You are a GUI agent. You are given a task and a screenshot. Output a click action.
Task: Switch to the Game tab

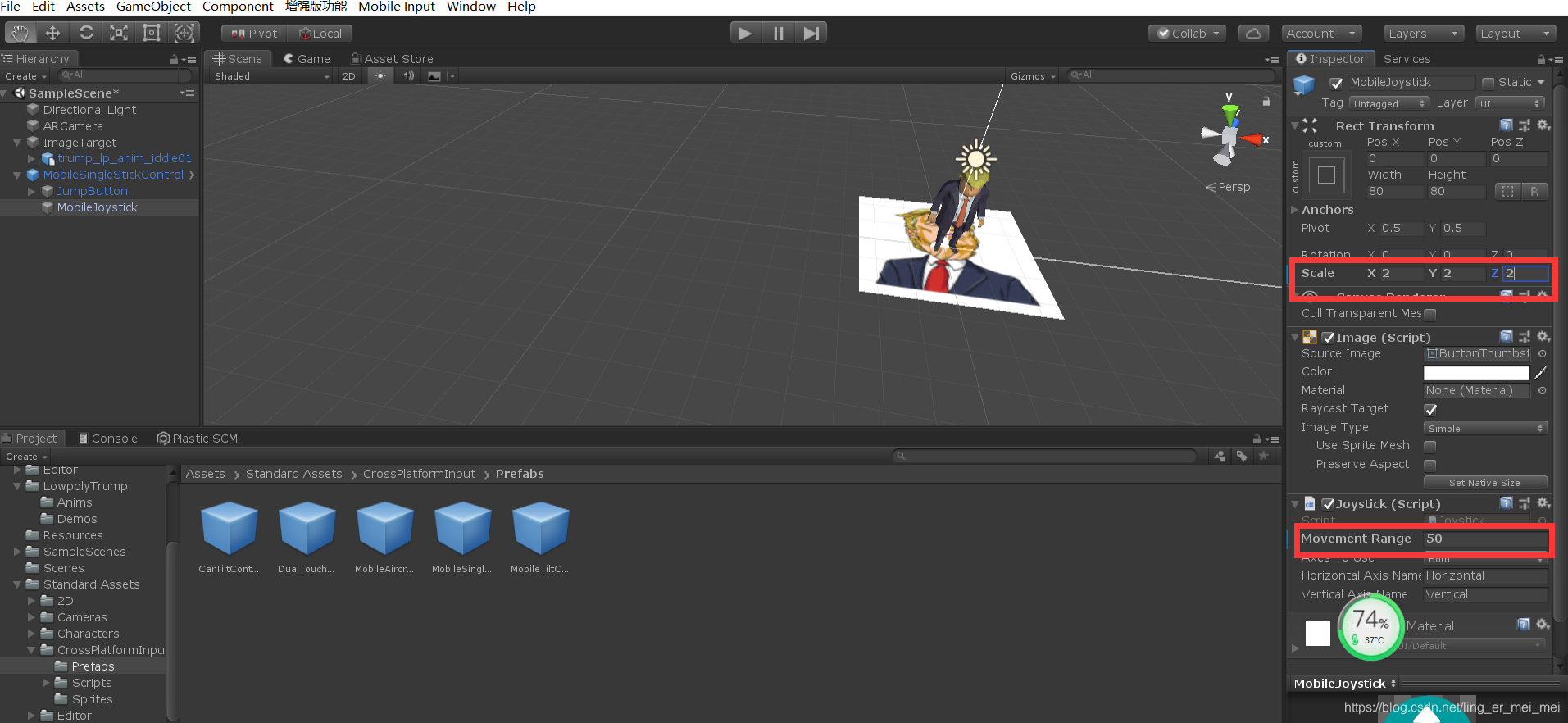coord(307,59)
